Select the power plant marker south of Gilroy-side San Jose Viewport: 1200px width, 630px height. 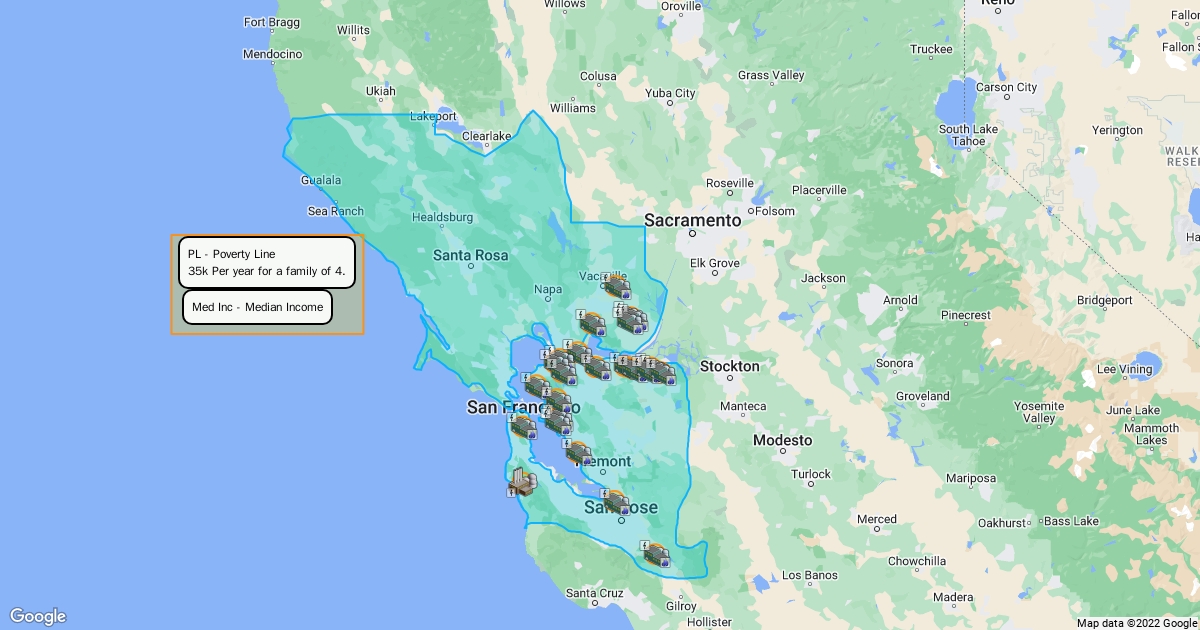[x=656, y=555]
